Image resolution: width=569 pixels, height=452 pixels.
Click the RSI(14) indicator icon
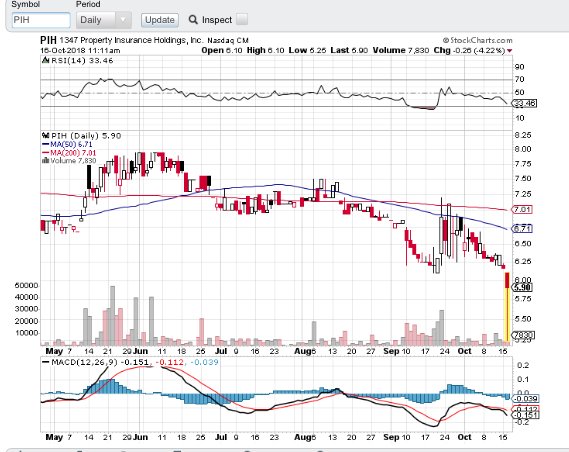click(45, 60)
